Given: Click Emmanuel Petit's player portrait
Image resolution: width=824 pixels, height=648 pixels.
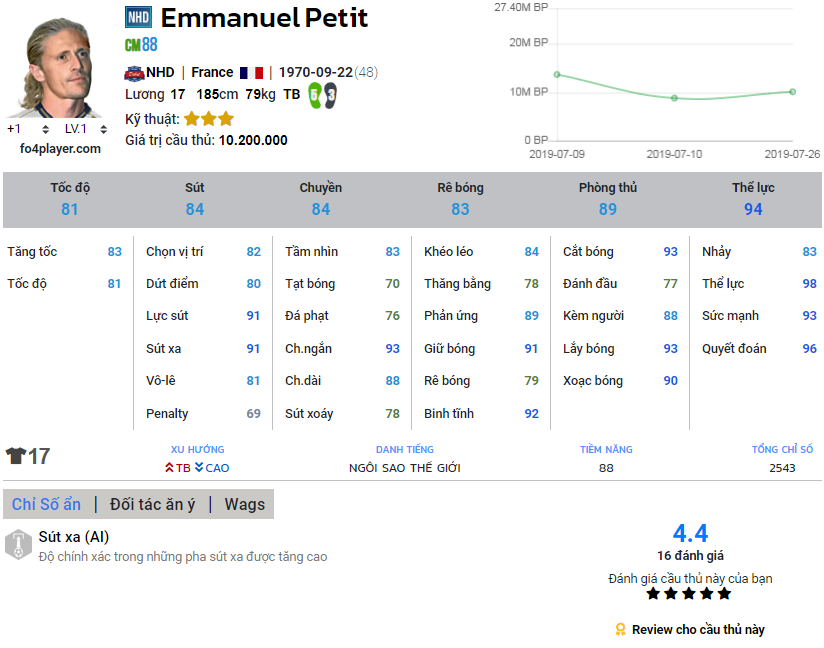Looking at the screenshot, I should (56, 66).
